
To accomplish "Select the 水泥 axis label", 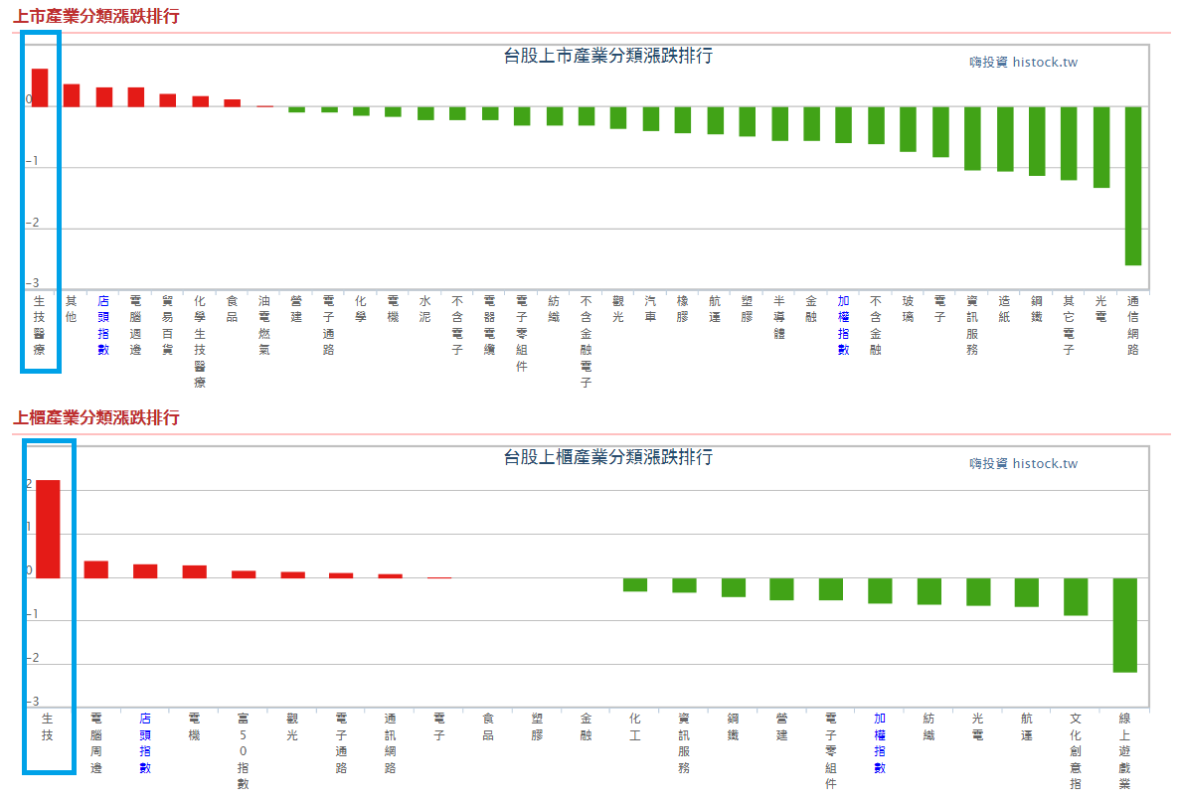I will (x=425, y=308).
